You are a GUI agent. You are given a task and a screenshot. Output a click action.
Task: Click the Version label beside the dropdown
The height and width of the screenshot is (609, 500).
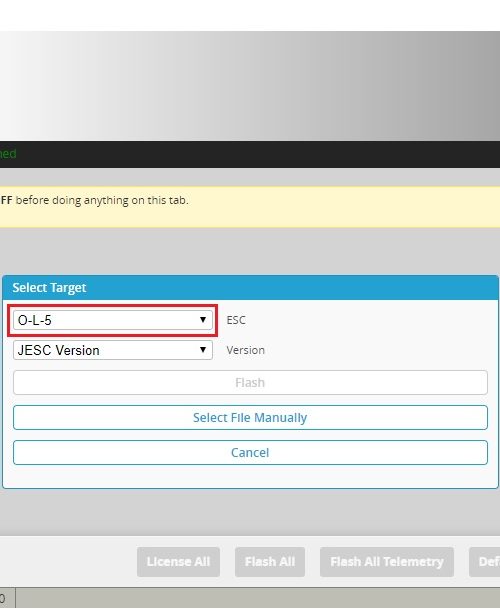click(246, 350)
